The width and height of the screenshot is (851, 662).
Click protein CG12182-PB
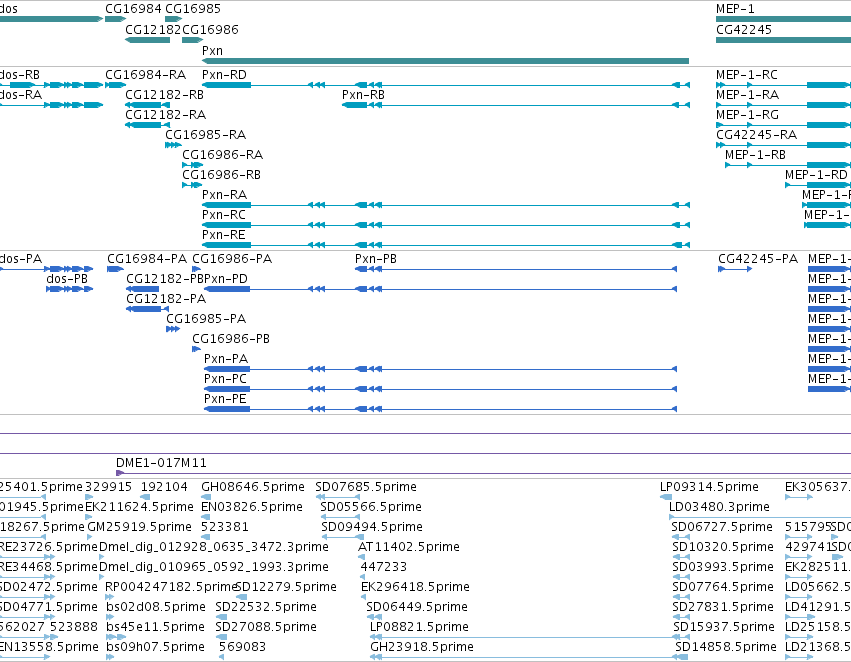coord(143,289)
